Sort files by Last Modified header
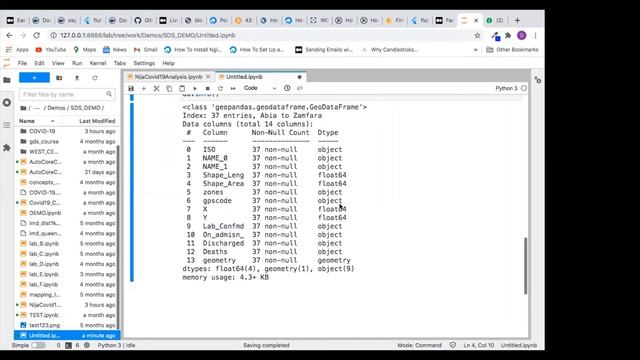 click(97, 121)
